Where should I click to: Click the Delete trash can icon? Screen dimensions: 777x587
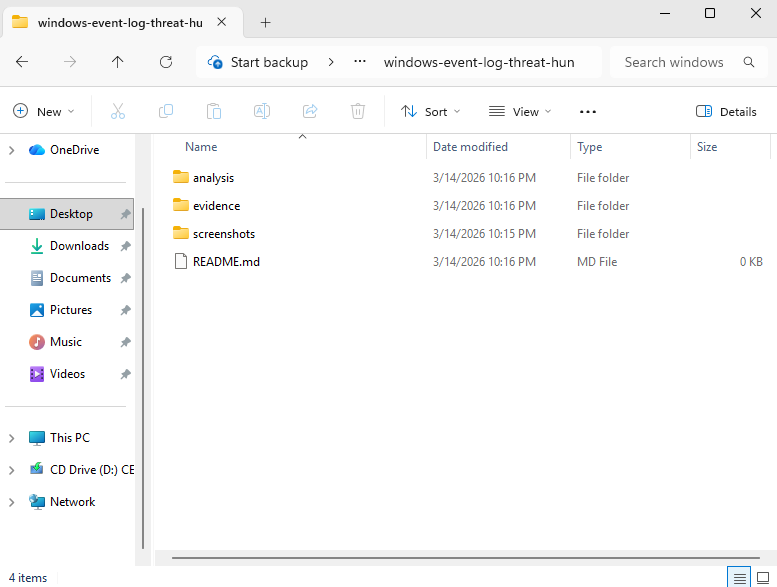click(x=358, y=111)
